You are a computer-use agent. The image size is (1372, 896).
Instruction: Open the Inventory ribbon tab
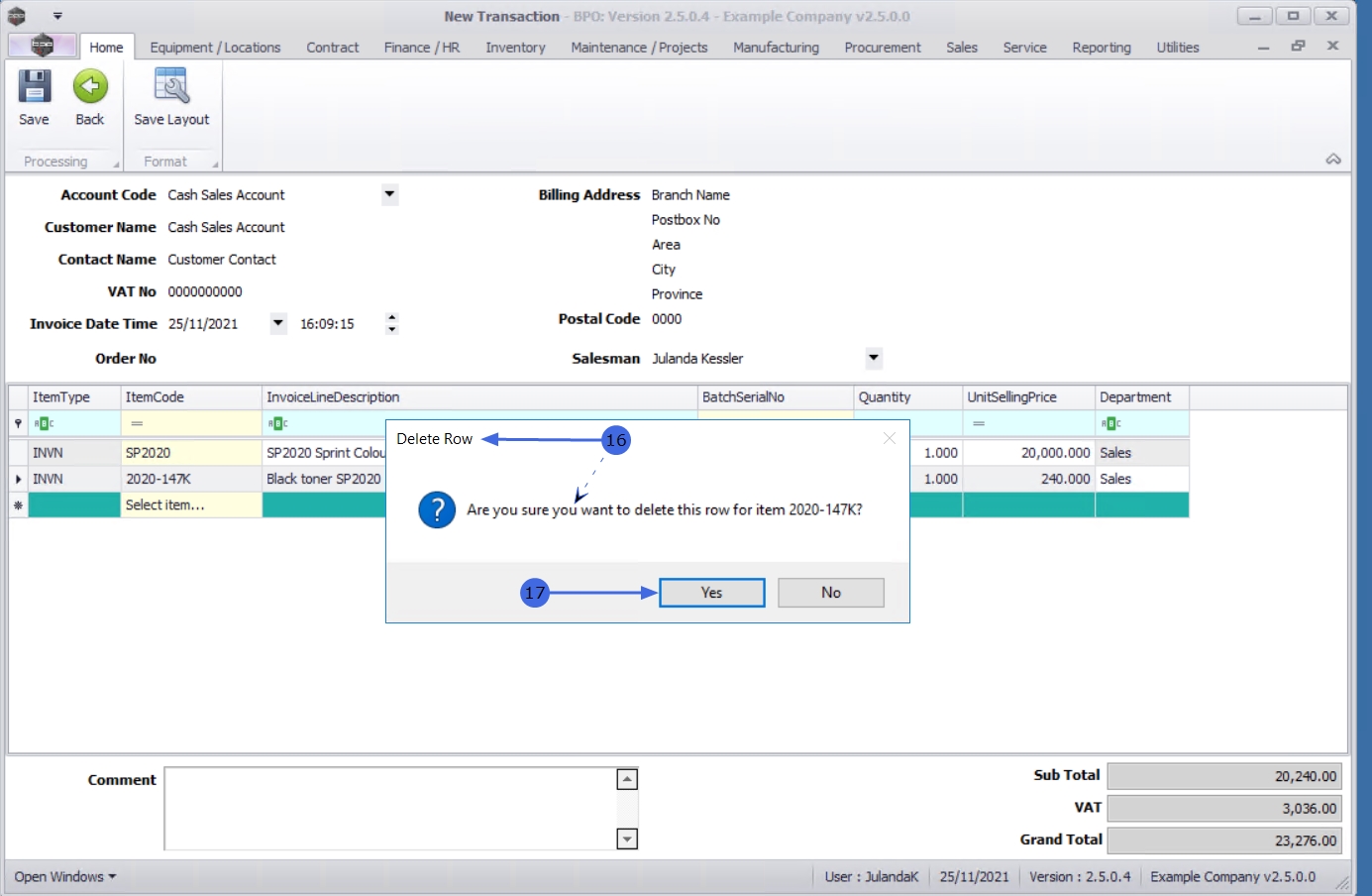point(515,48)
